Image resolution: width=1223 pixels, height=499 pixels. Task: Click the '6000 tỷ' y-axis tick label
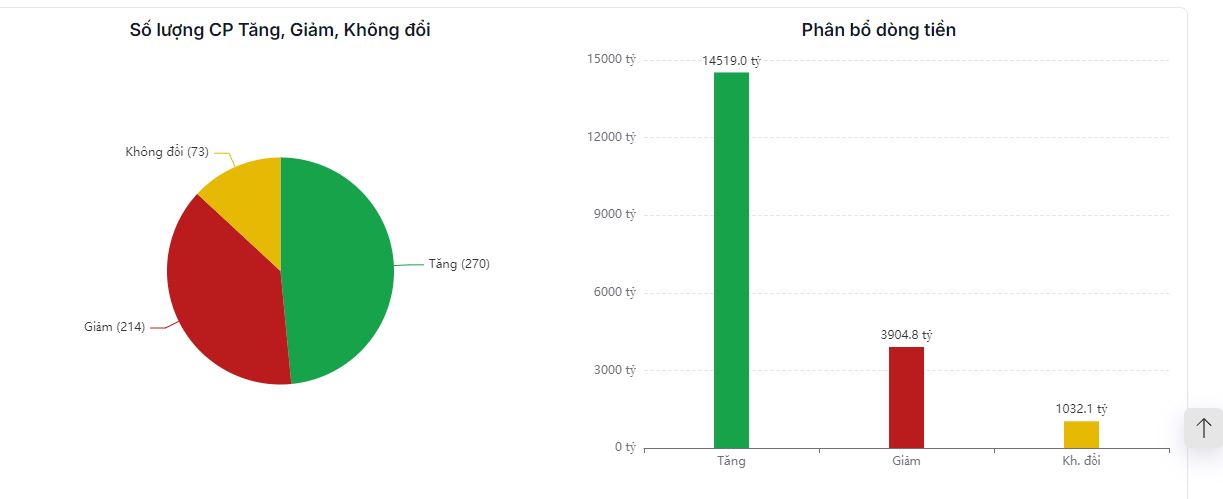[614, 292]
